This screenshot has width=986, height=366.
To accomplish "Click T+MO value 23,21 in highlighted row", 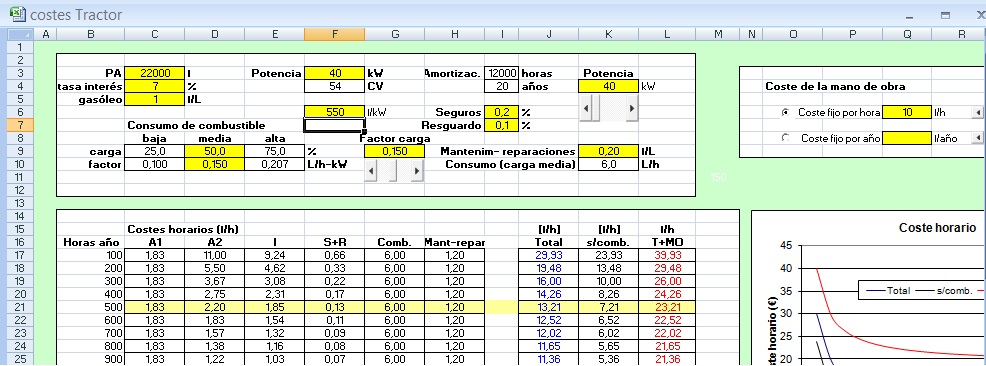I will [x=667, y=308].
